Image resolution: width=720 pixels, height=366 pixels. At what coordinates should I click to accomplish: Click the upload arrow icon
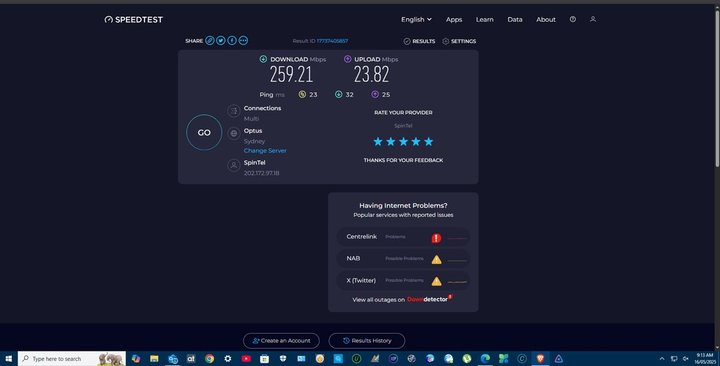[348, 59]
